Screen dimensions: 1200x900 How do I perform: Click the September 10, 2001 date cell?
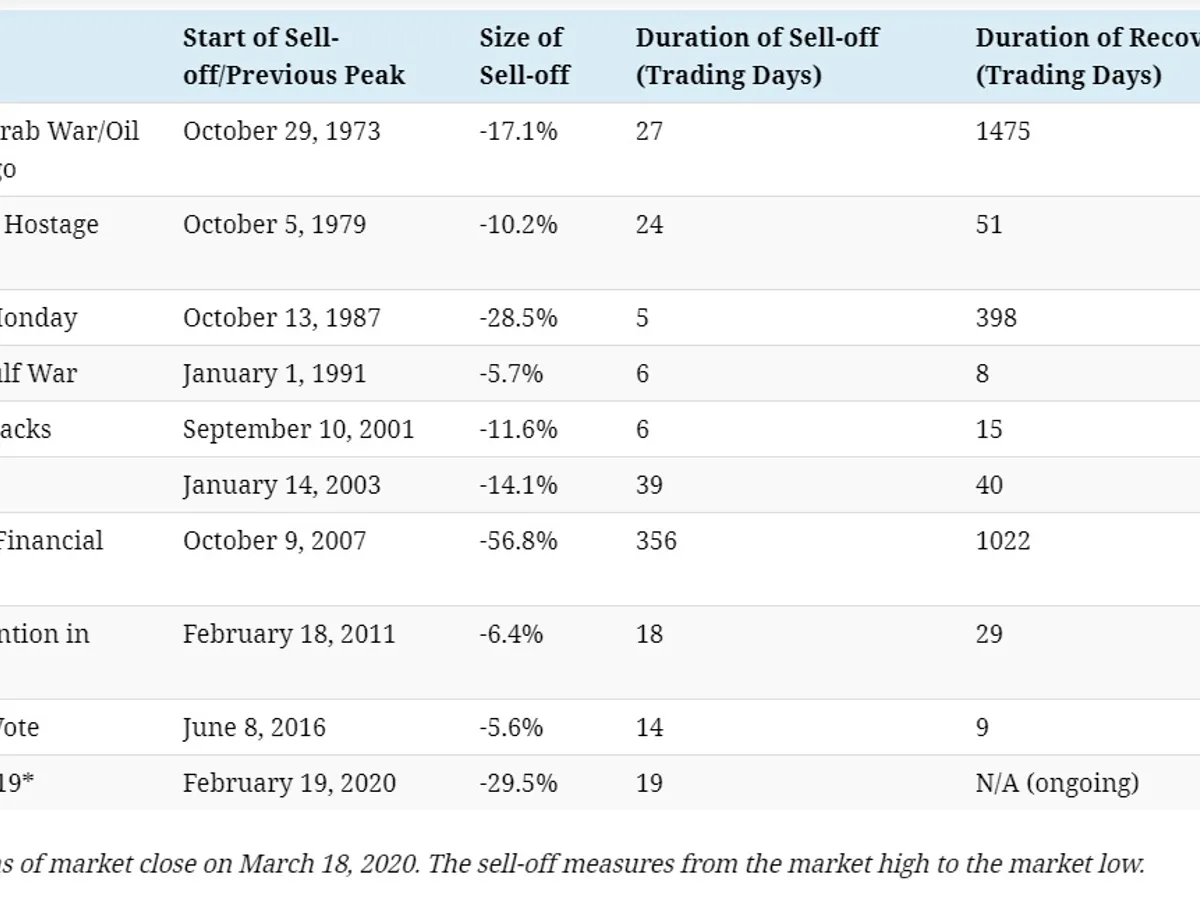pos(298,430)
